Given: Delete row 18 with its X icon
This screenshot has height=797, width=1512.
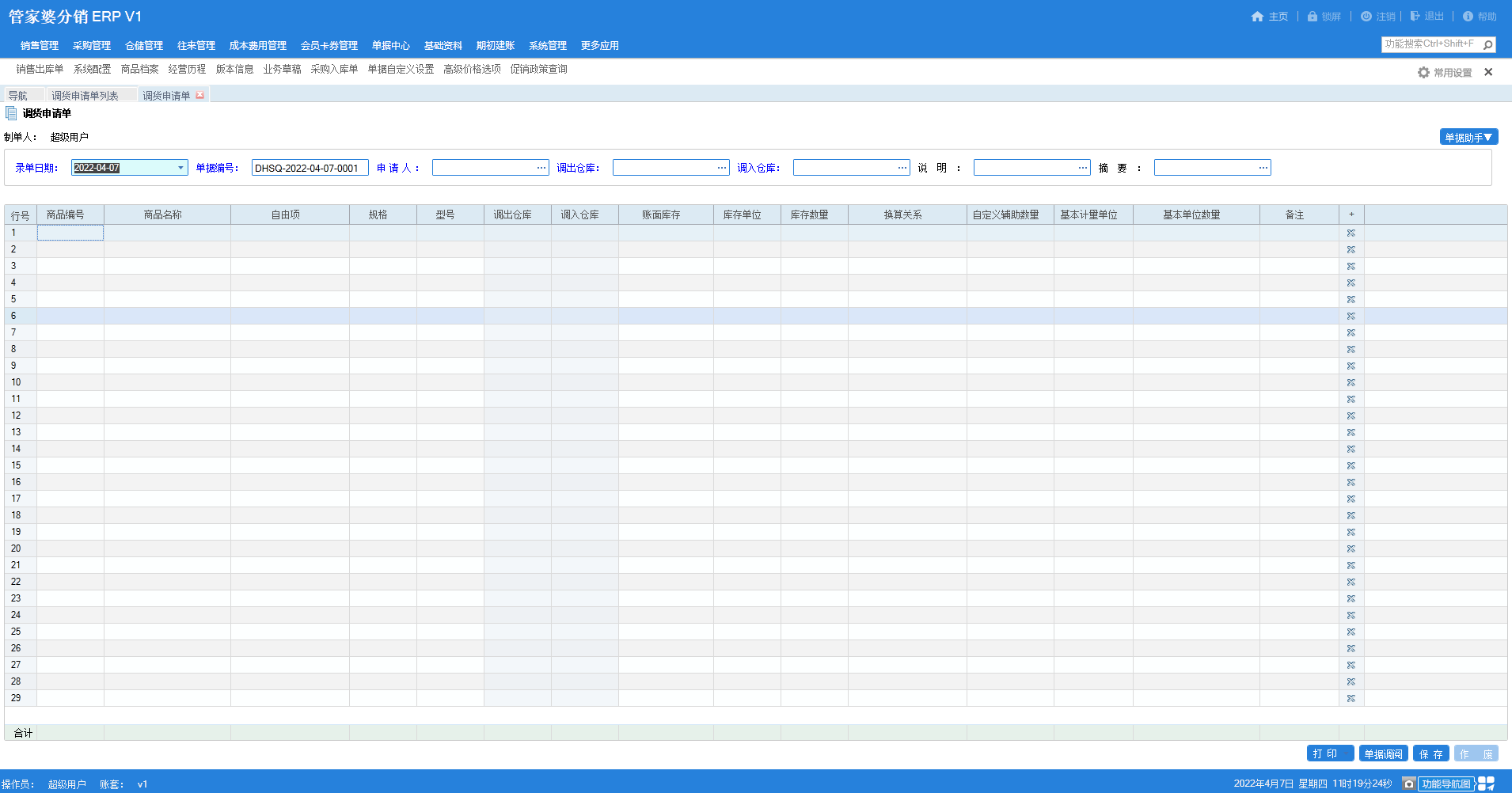Looking at the screenshot, I should pyautogui.click(x=1351, y=515).
